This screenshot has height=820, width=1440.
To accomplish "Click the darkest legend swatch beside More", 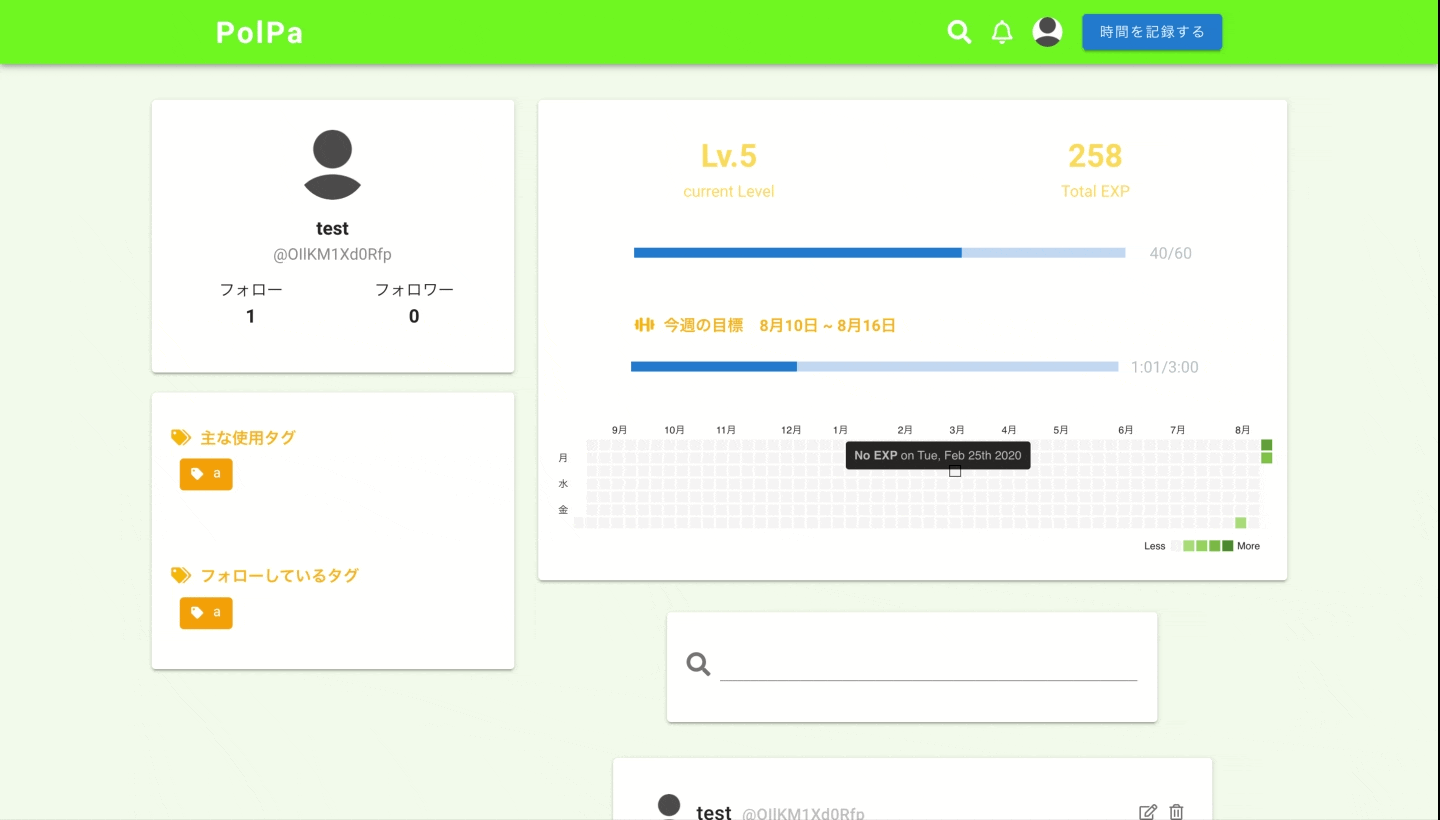I will click(x=1227, y=546).
